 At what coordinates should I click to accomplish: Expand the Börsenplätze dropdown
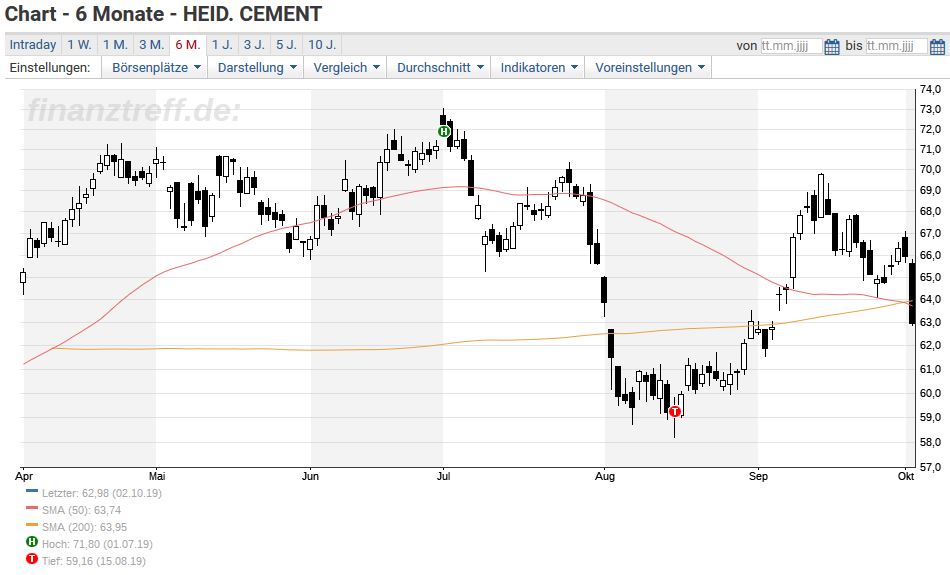(x=155, y=67)
